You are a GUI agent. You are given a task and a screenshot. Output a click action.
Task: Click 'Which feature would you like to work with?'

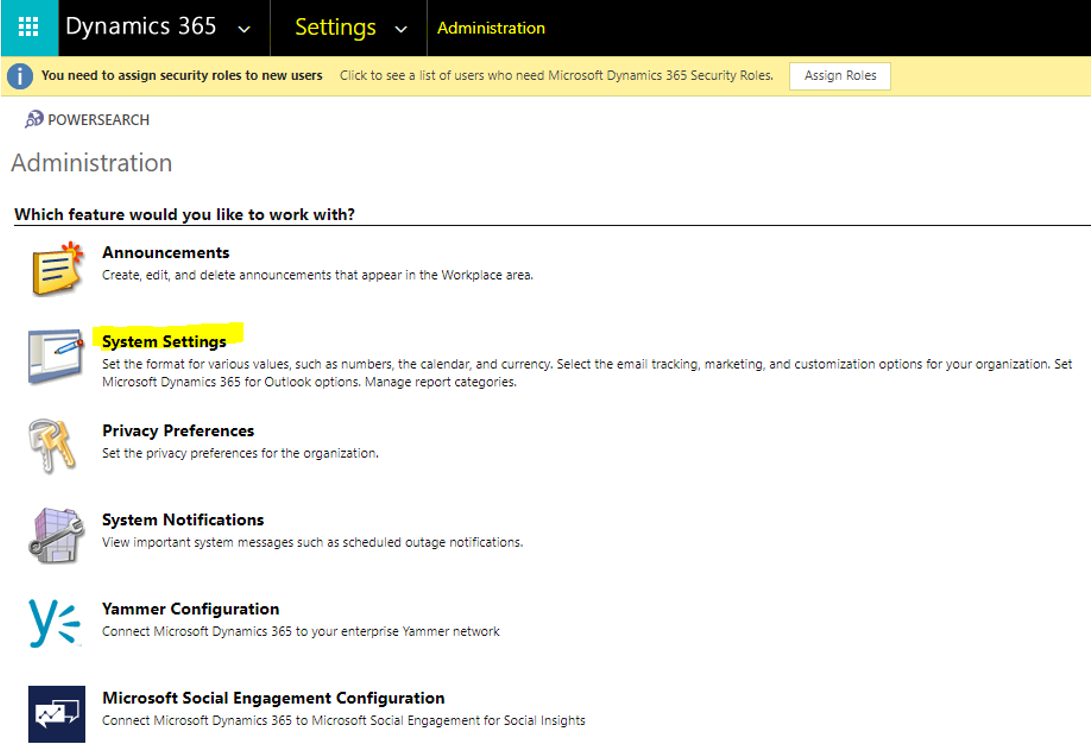coord(184,214)
